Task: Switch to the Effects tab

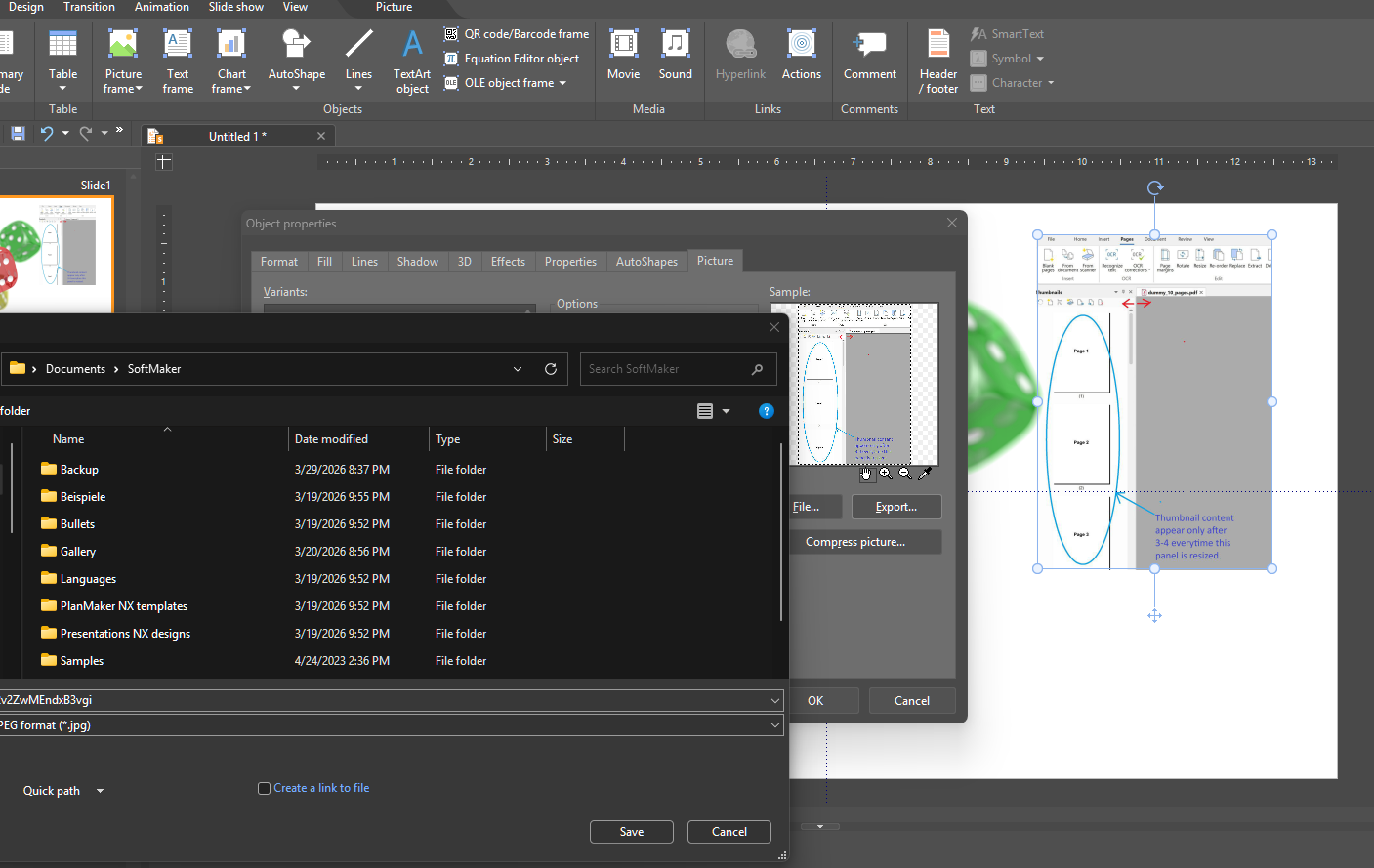Action: click(508, 262)
